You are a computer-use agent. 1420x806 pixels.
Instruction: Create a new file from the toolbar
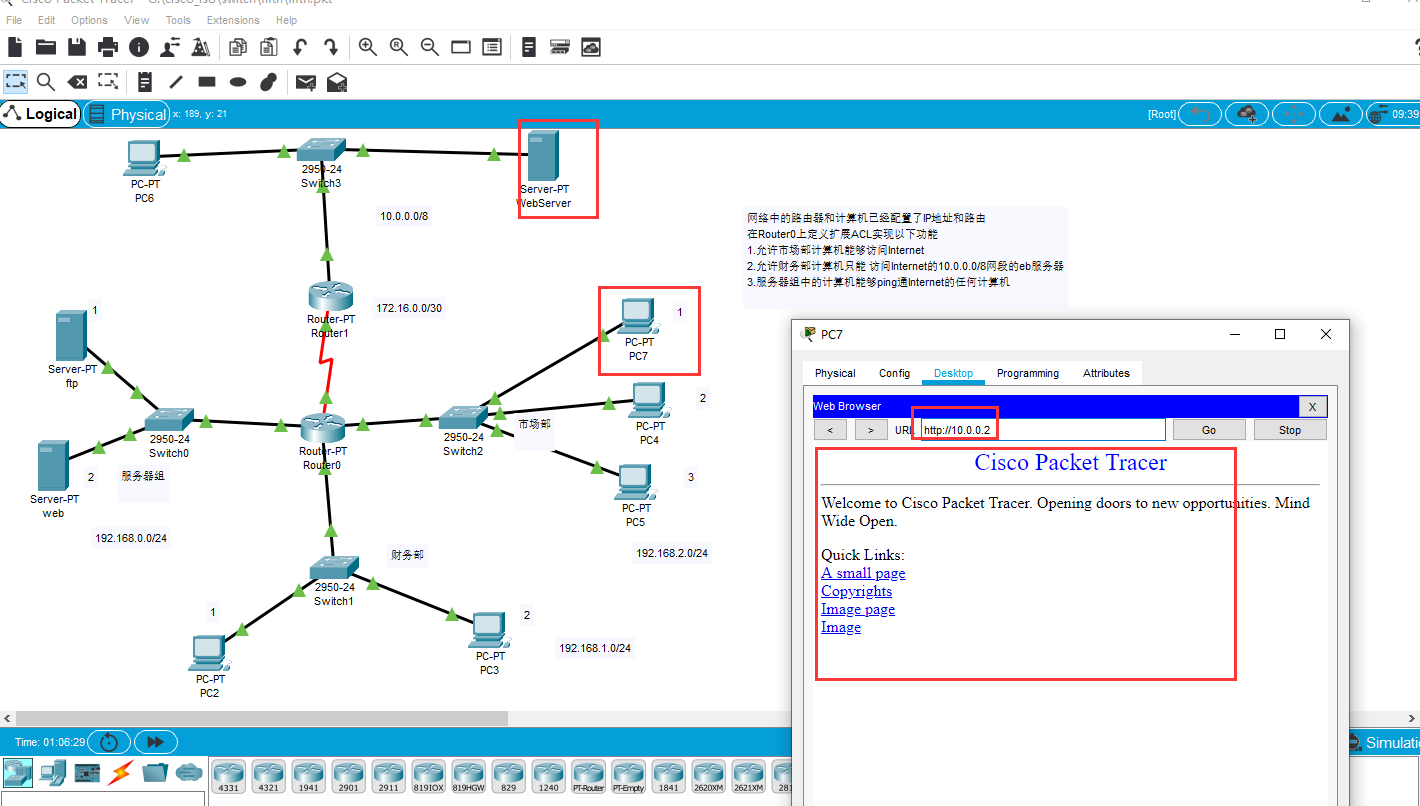(15, 47)
